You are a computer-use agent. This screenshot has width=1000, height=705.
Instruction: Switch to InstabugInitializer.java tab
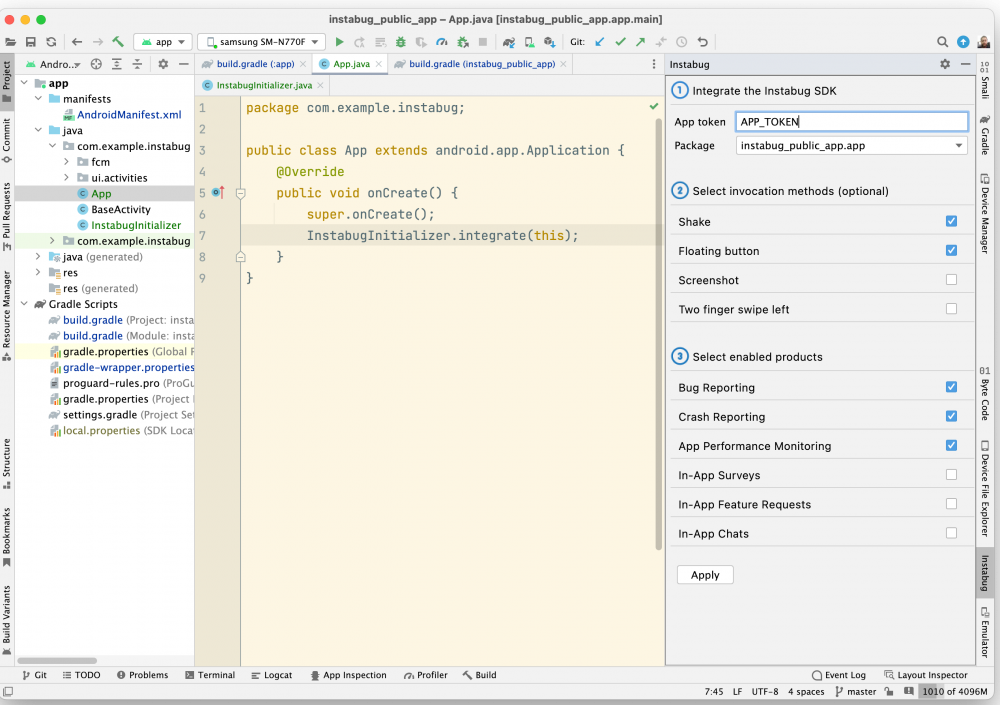click(263, 85)
